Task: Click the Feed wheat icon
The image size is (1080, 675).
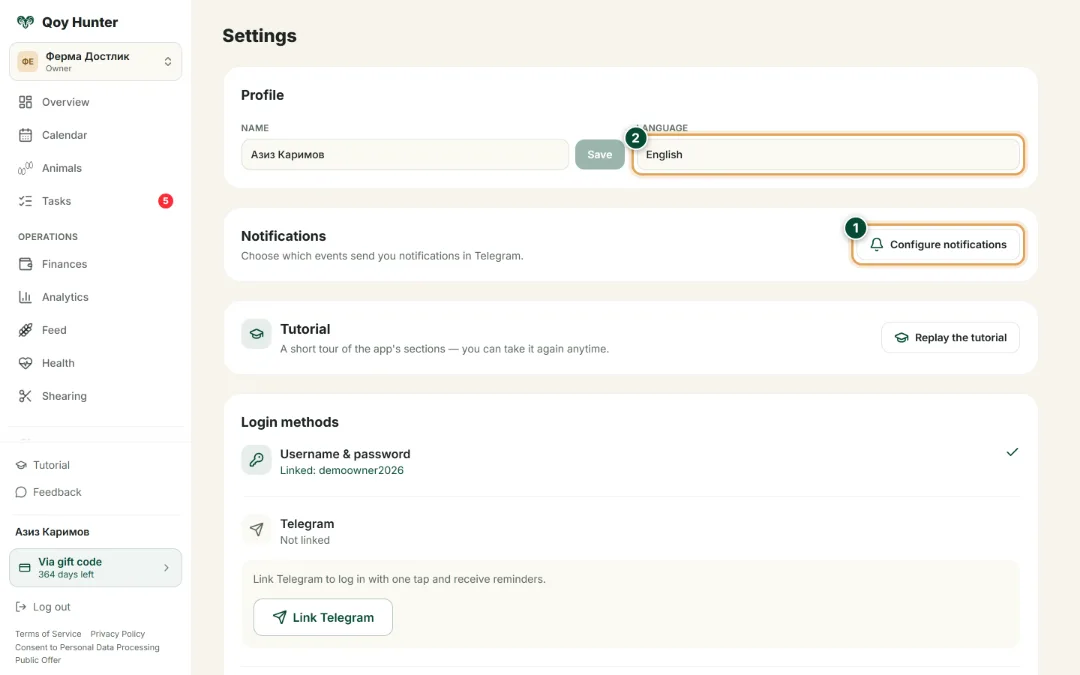Action: (25, 330)
